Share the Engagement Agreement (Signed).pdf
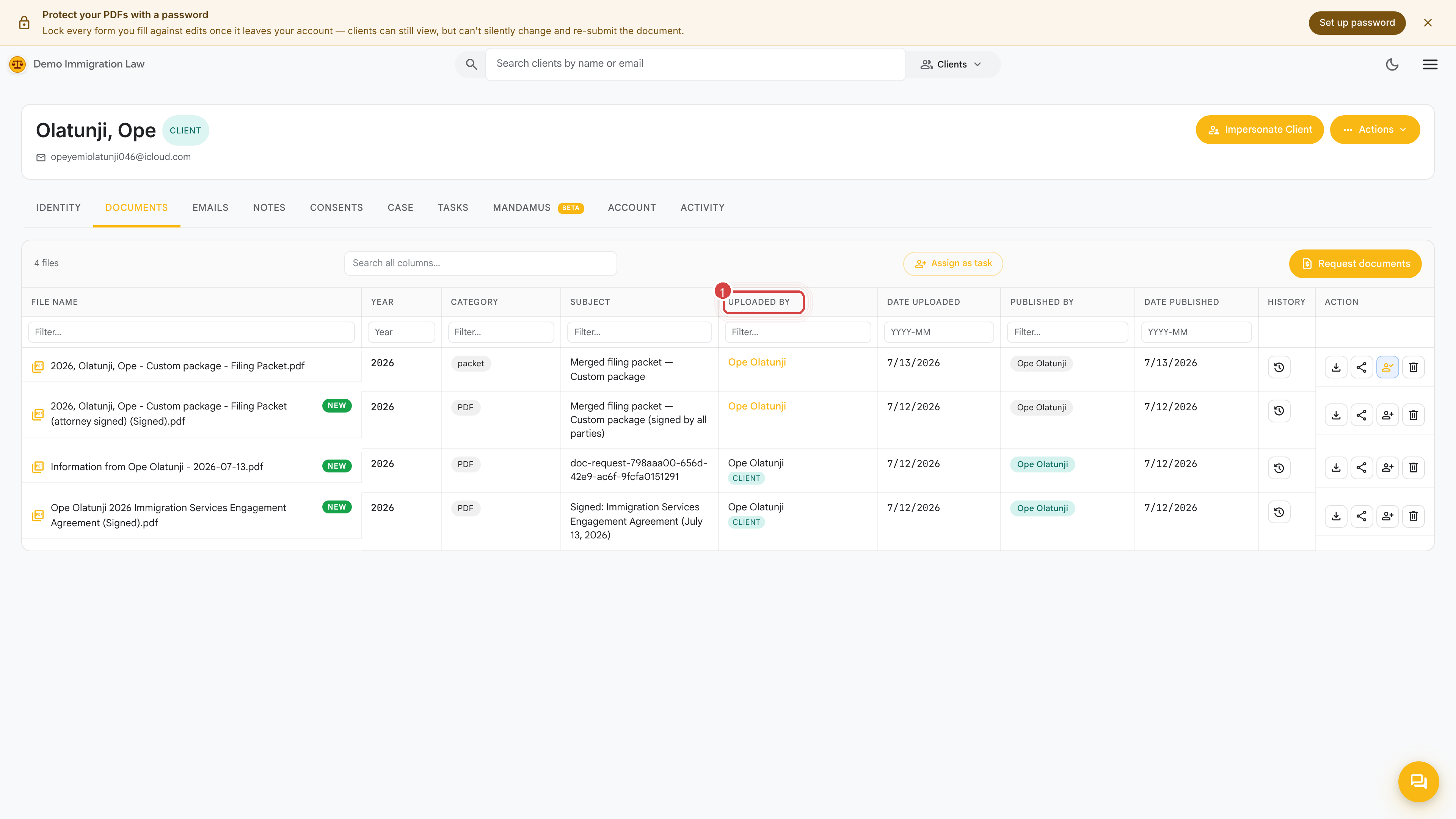Image resolution: width=1456 pixels, height=819 pixels. [1362, 516]
